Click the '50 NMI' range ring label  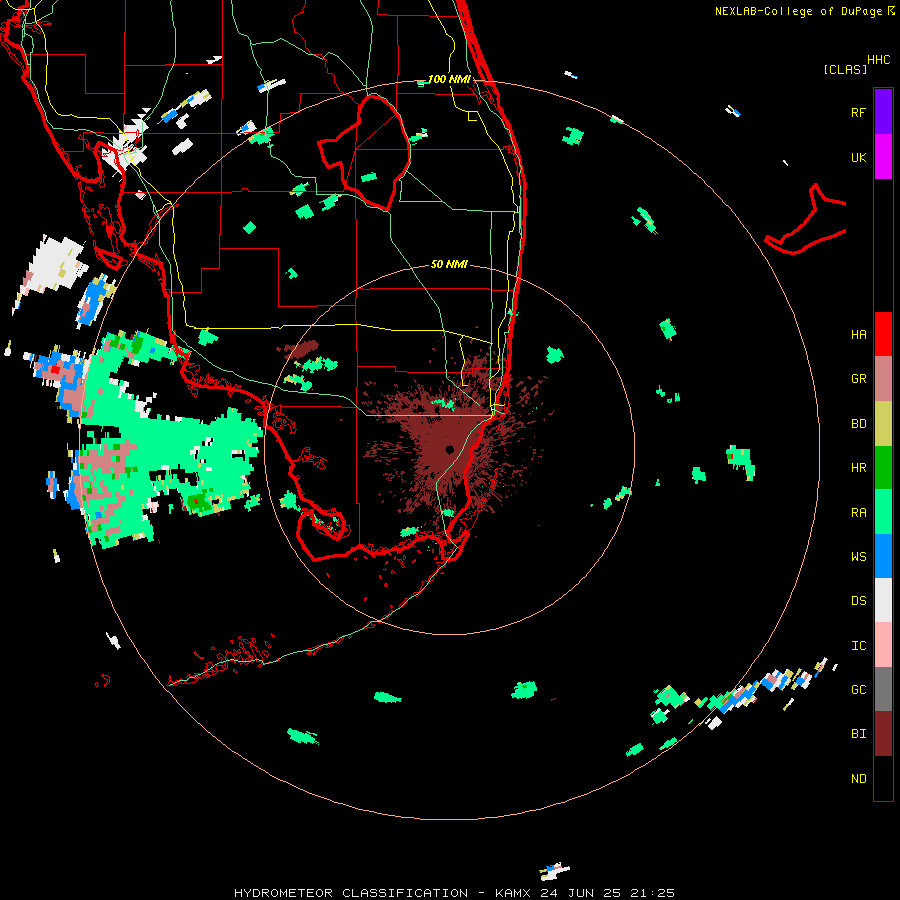point(449,263)
